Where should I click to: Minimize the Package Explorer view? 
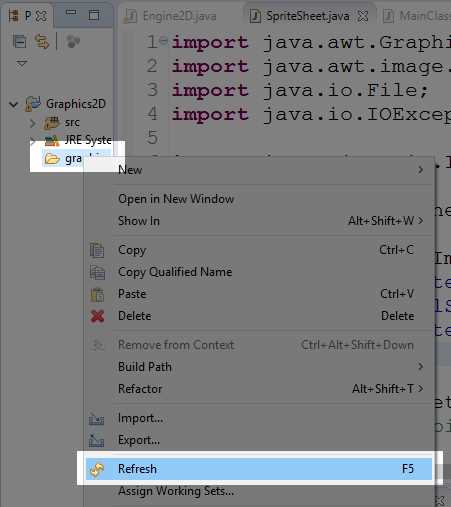(71, 13)
